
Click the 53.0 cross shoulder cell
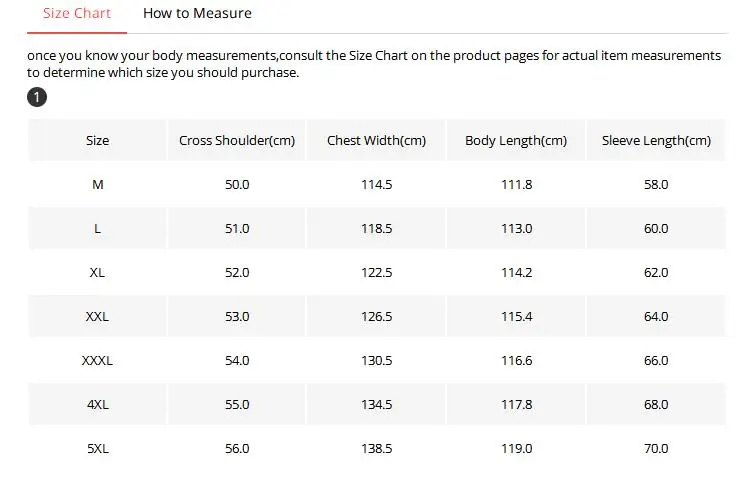[x=237, y=317]
